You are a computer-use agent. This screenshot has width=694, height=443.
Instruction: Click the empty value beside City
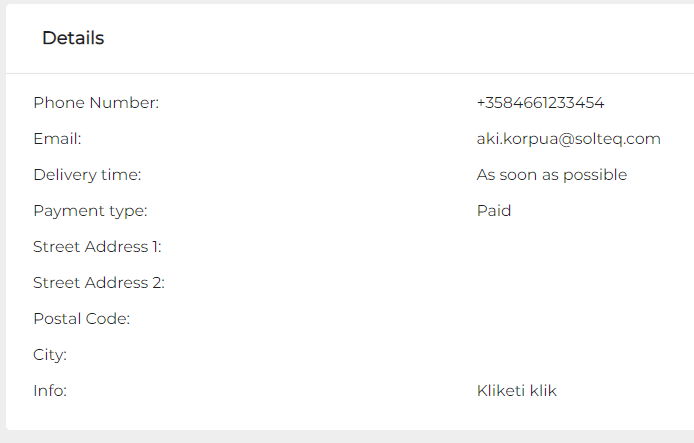coord(540,355)
